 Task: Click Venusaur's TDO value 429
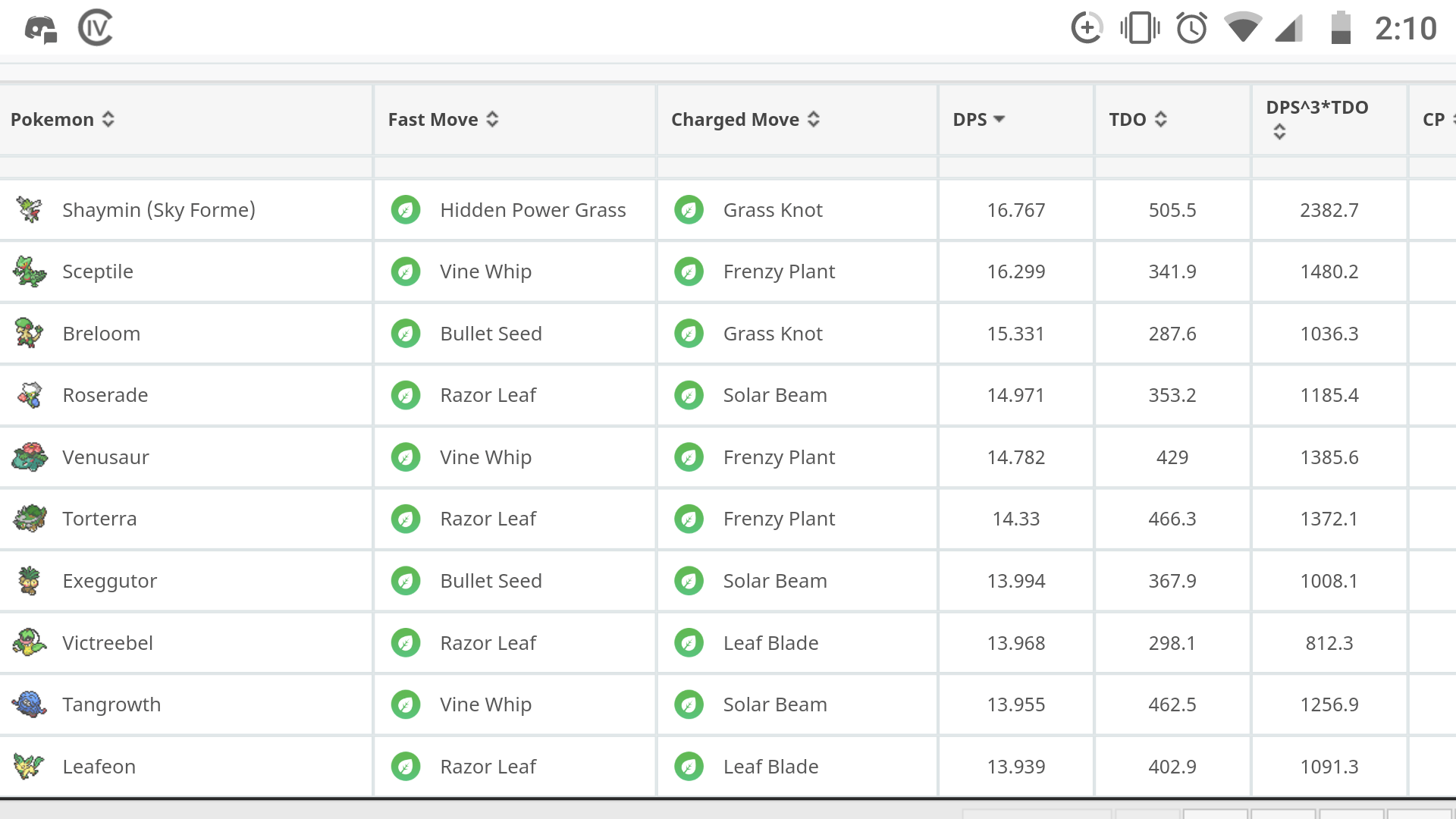pos(1172,457)
